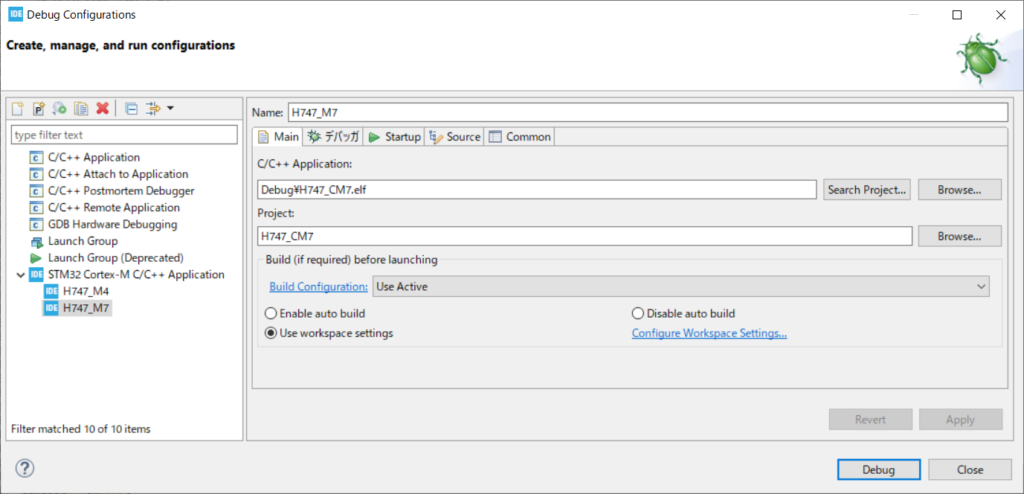The height and width of the screenshot is (494, 1024).
Task: Click the New launch configuration icon
Action: click(18, 108)
